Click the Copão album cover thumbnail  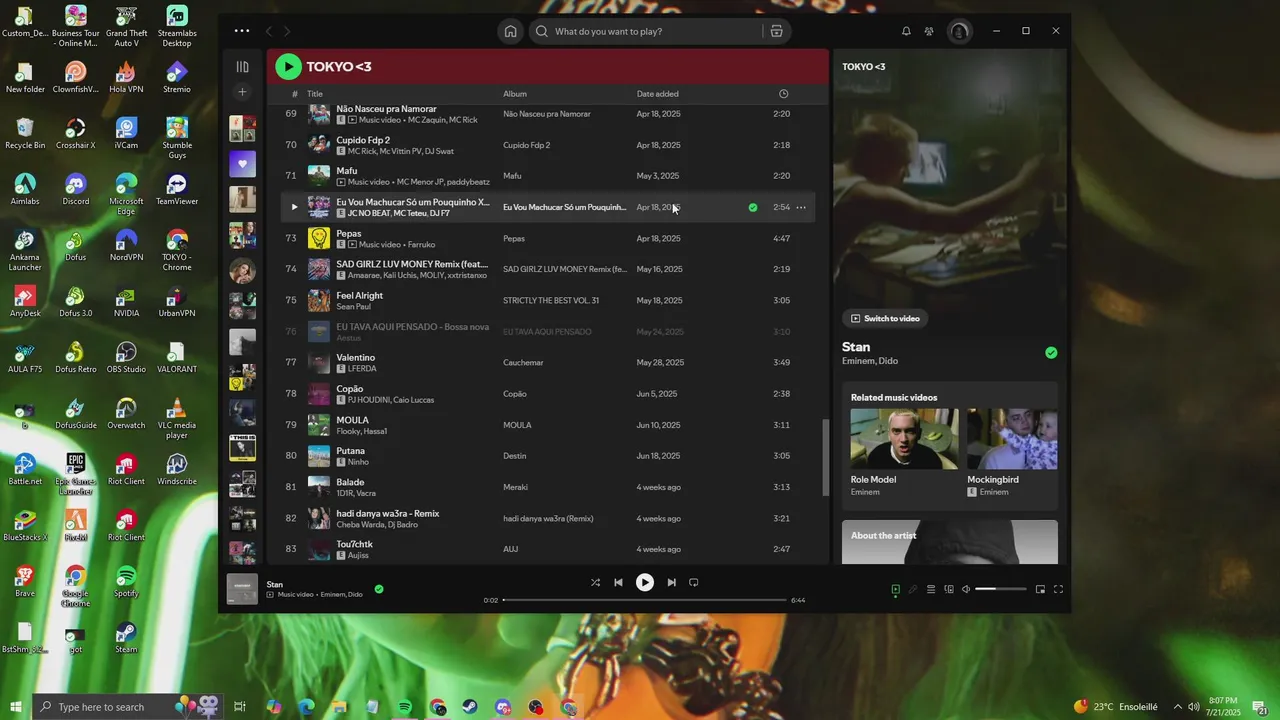coord(319,394)
